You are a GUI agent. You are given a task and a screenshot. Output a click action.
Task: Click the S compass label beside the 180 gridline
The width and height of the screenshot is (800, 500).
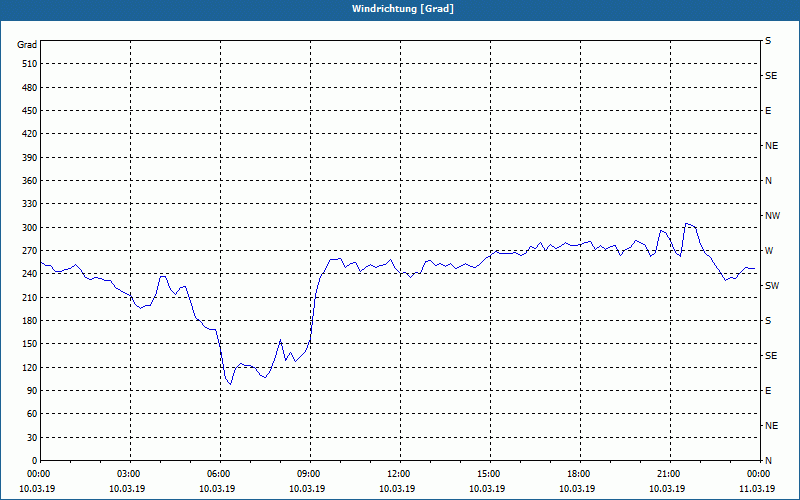(x=768, y=320)
